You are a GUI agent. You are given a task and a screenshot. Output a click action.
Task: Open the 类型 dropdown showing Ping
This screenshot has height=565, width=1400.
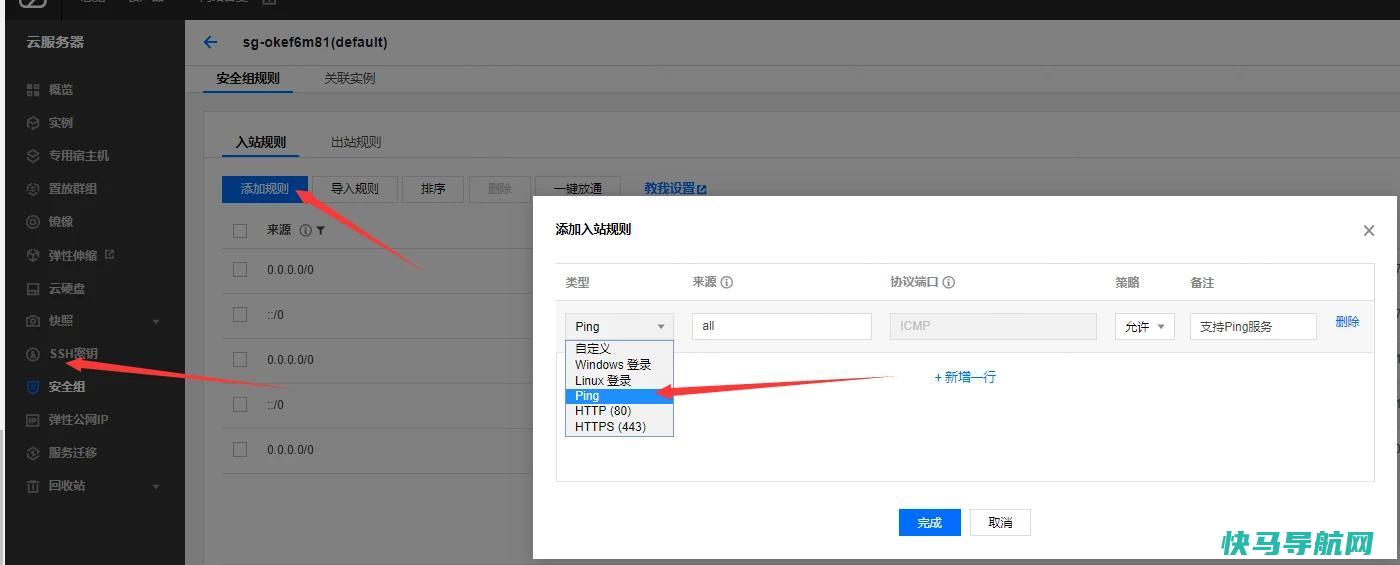(x=619, y=326)
